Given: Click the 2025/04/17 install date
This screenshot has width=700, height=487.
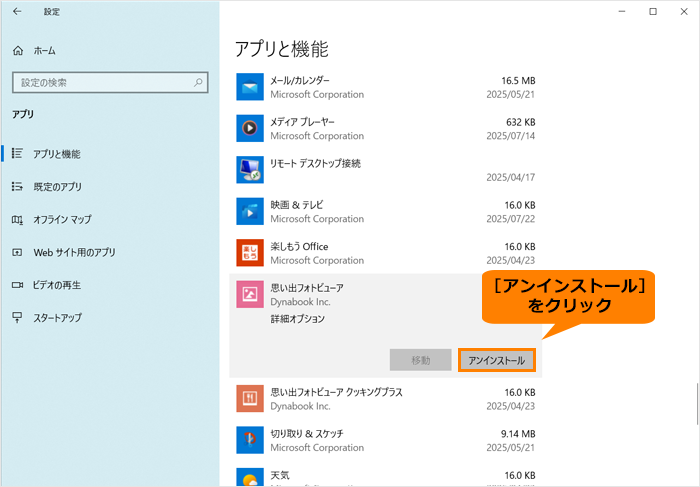Looking at the screenshot, I should tap(510, 177).
